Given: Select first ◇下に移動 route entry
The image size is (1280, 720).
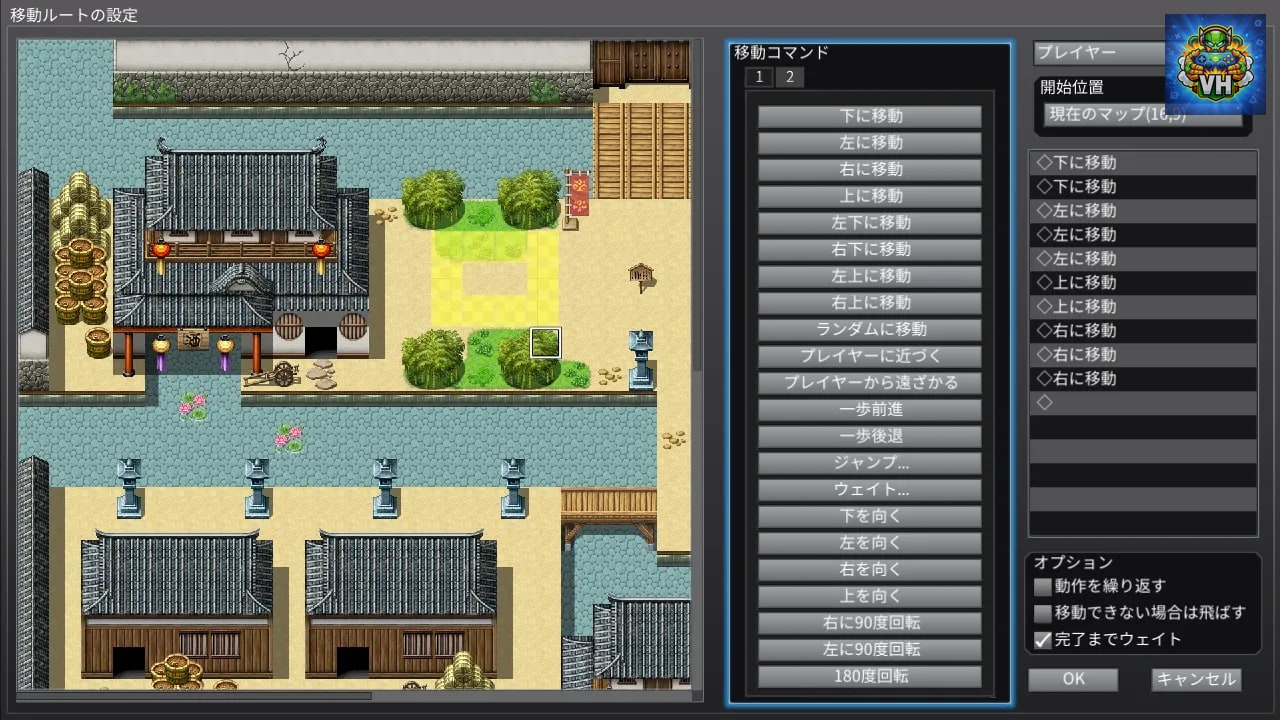Looking at the screenshot, I should (x=1143, y=162).
